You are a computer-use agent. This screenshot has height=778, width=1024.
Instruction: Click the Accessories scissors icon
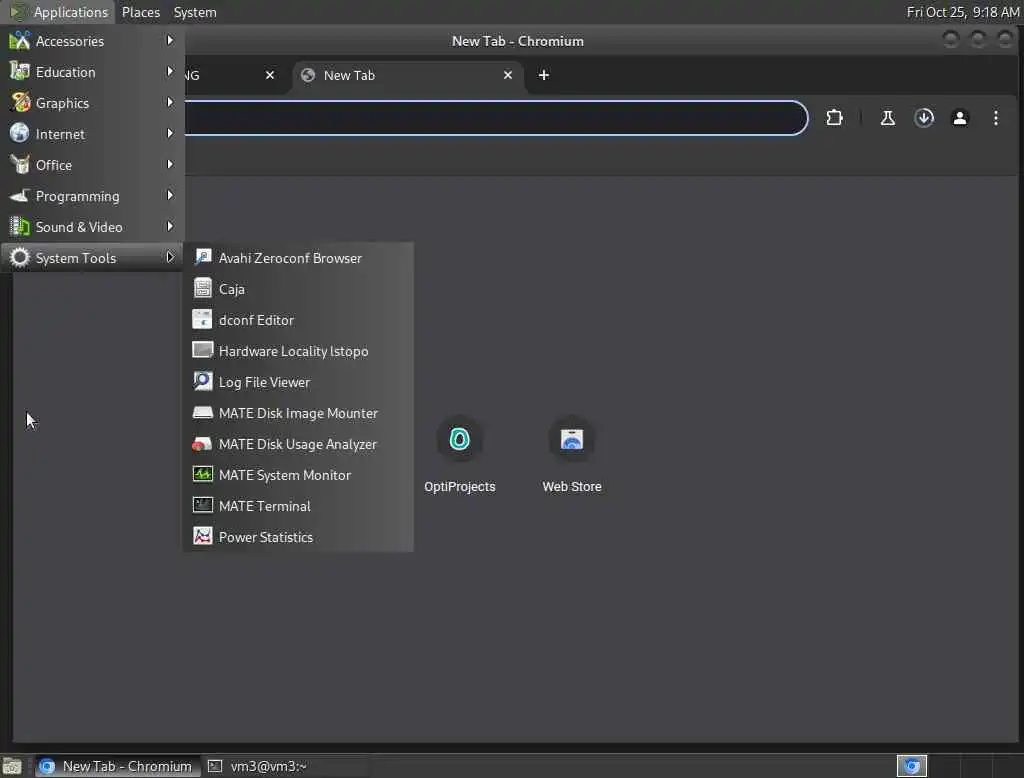pyautogui.click(x=20, y=41)
